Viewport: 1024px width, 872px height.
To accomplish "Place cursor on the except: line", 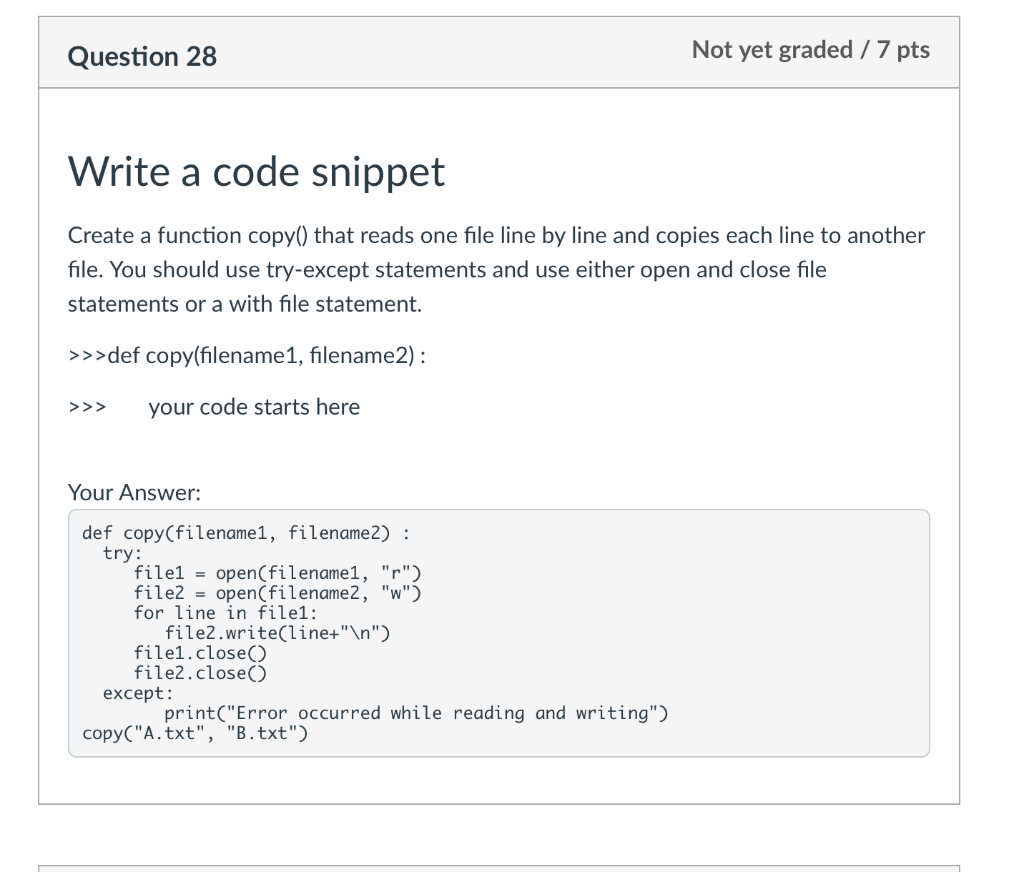I will click(138, 693).
